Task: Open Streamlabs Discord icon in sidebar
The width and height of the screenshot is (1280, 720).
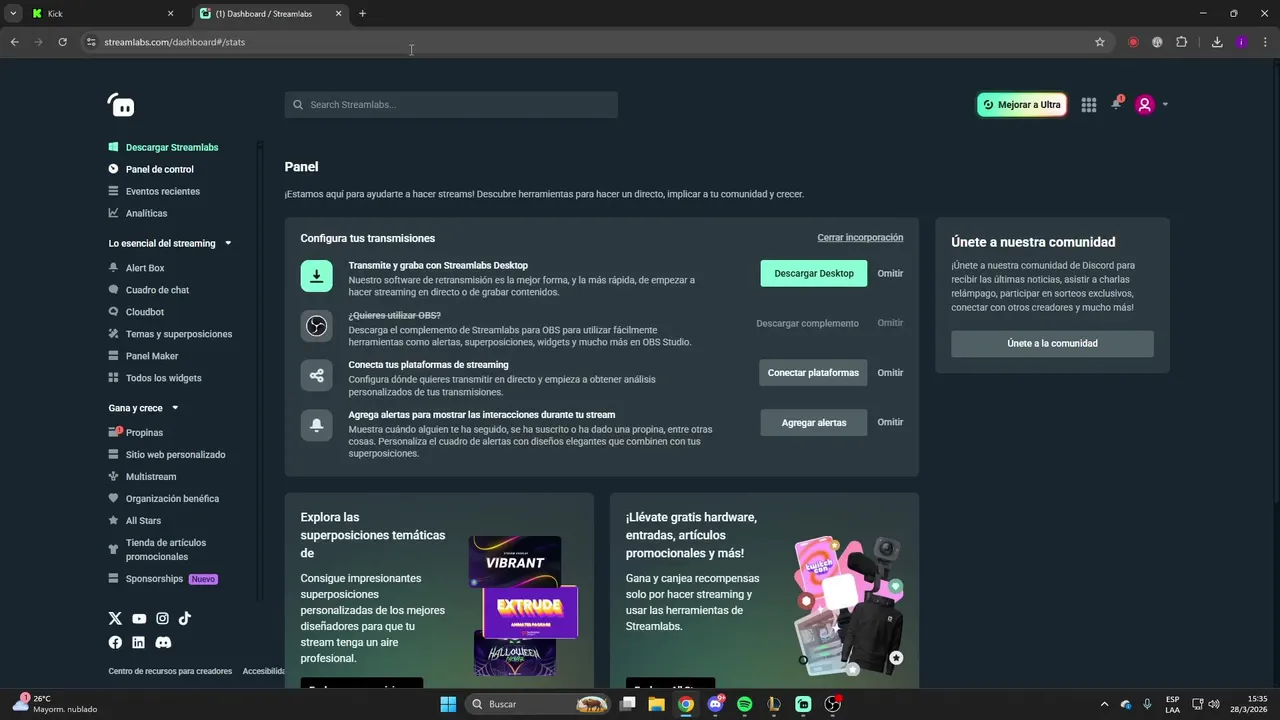Action: (163, 642)
